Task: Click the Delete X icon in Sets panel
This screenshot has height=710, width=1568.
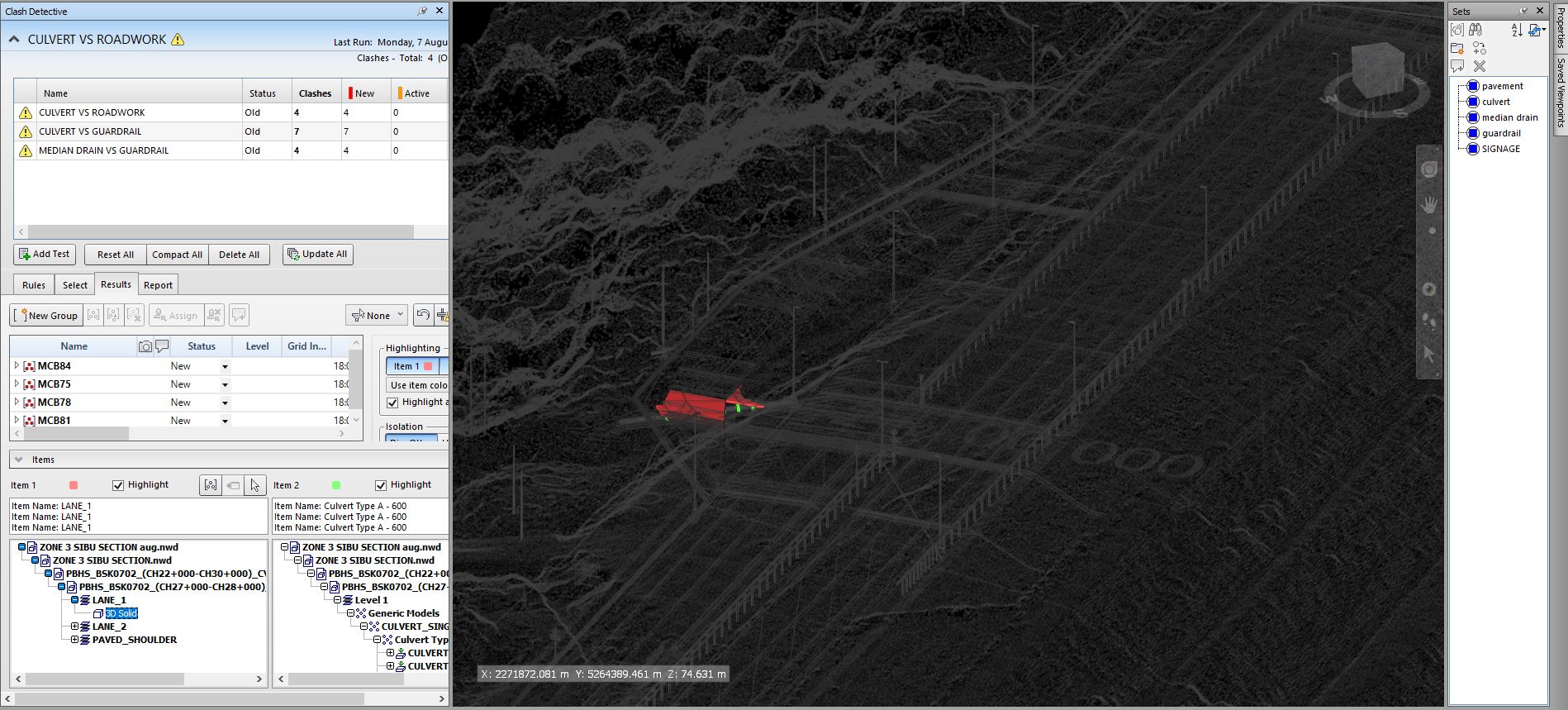Action: point(1480,66)
